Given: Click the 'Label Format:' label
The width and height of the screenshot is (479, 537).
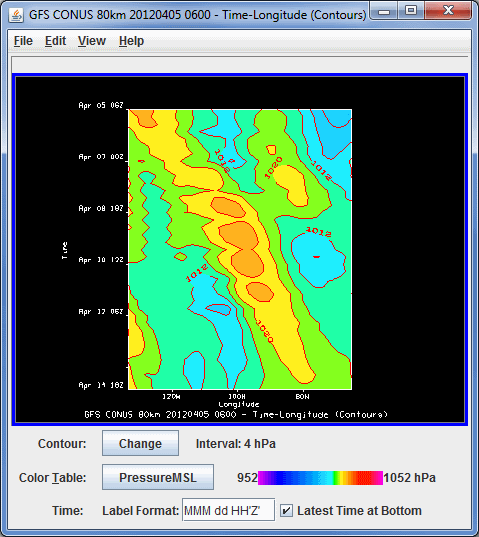Looking at the screenshot, I should (x=140, y=511).
